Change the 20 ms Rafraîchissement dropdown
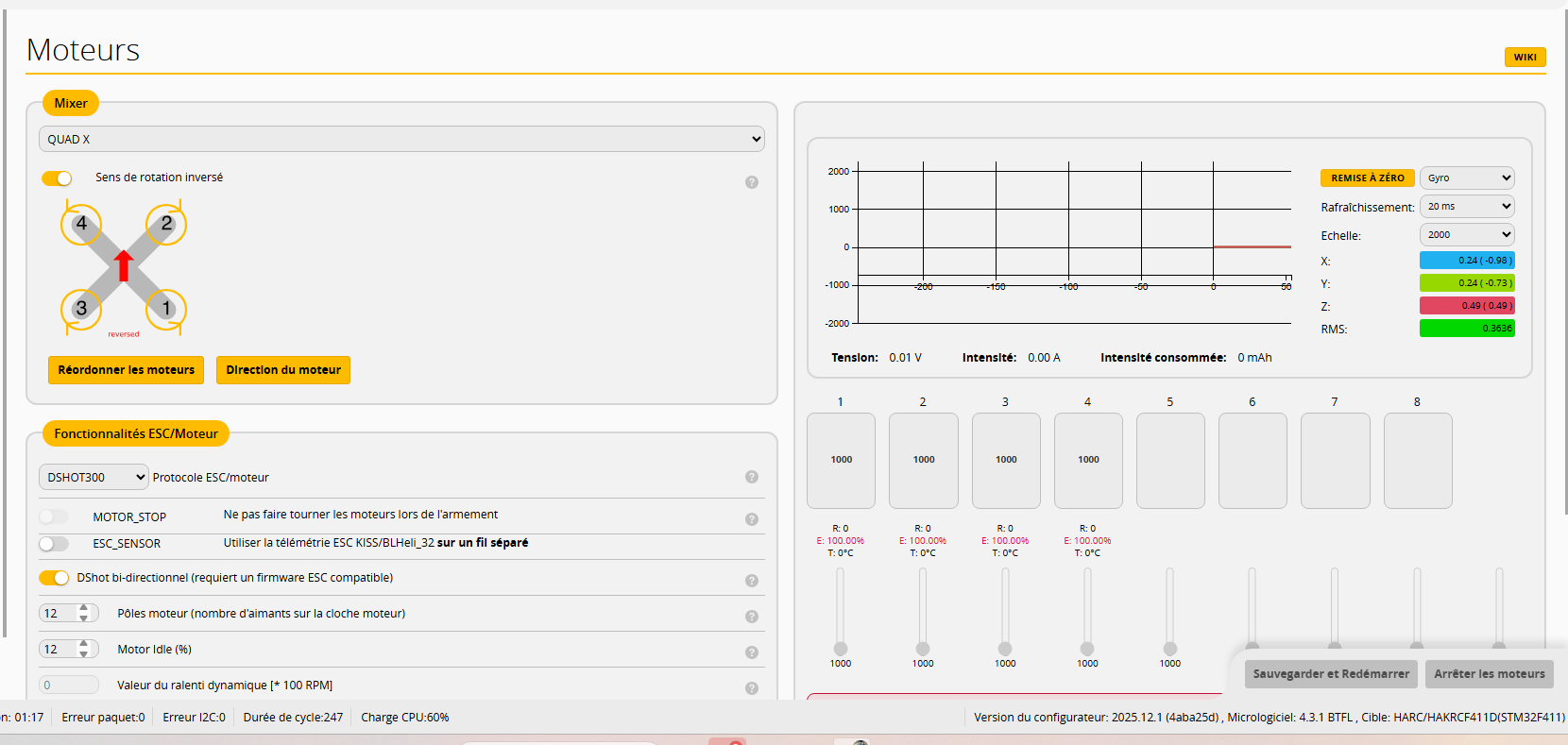The height and width of the screenshot is (745, 1568). [1466, 206]
